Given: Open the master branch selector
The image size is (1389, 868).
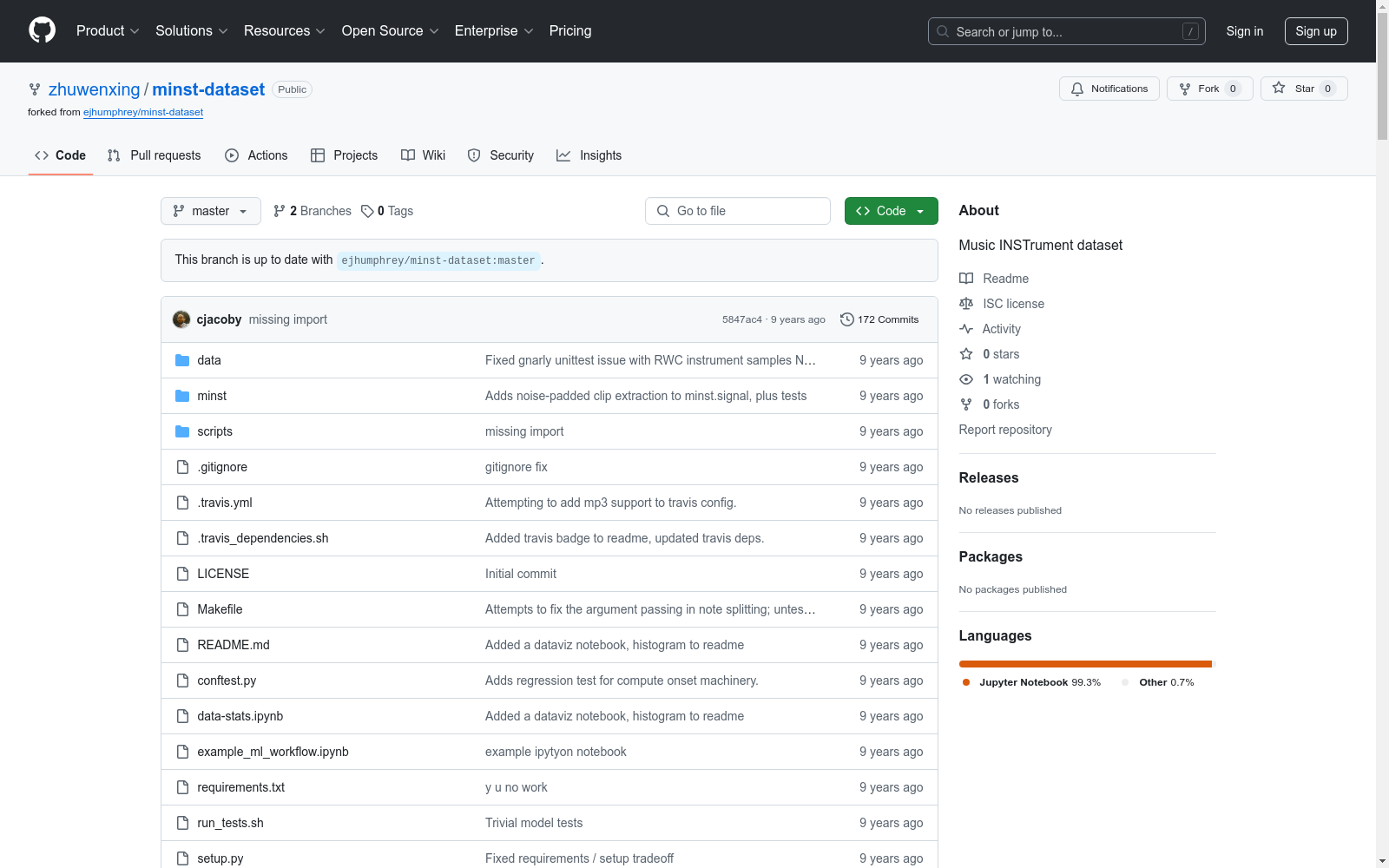Looking at the screenshot, I should pos(211,211).
